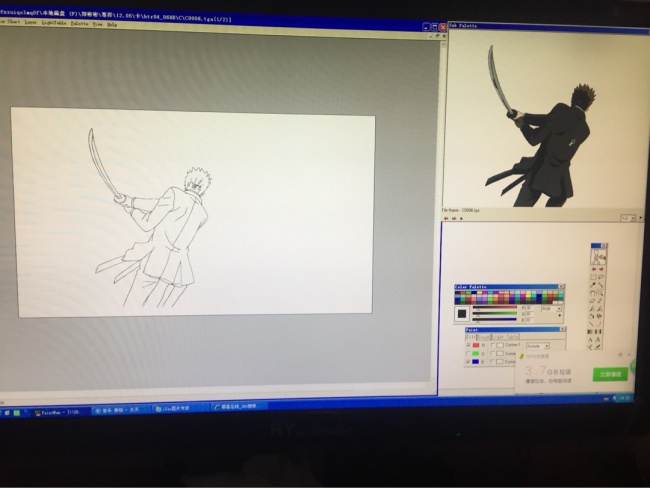Expand the Color Palette options arrow
This screenshot has width=650, height=488.
[560, 316]
